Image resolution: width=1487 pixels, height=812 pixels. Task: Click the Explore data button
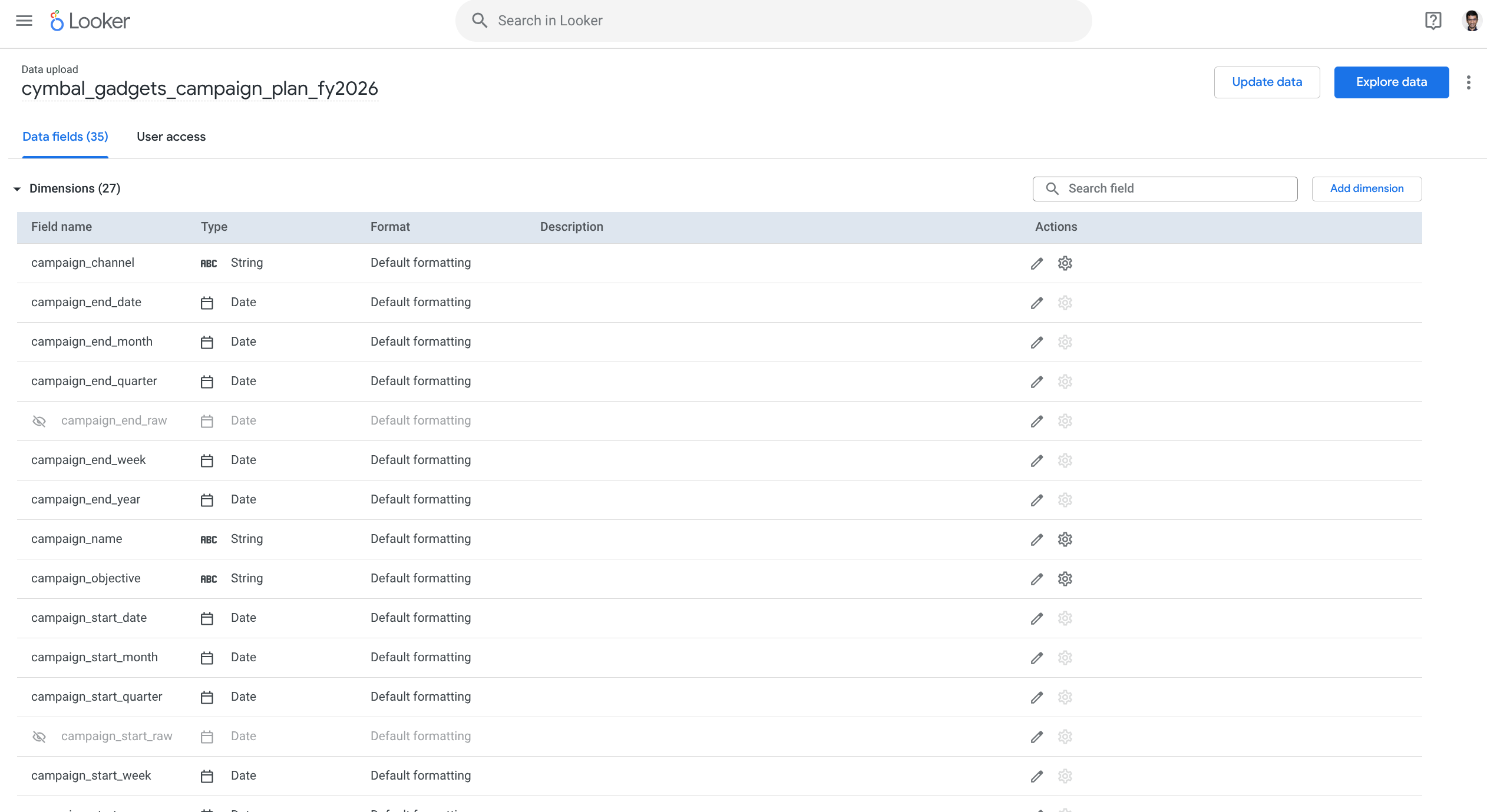click(1391, 82)
